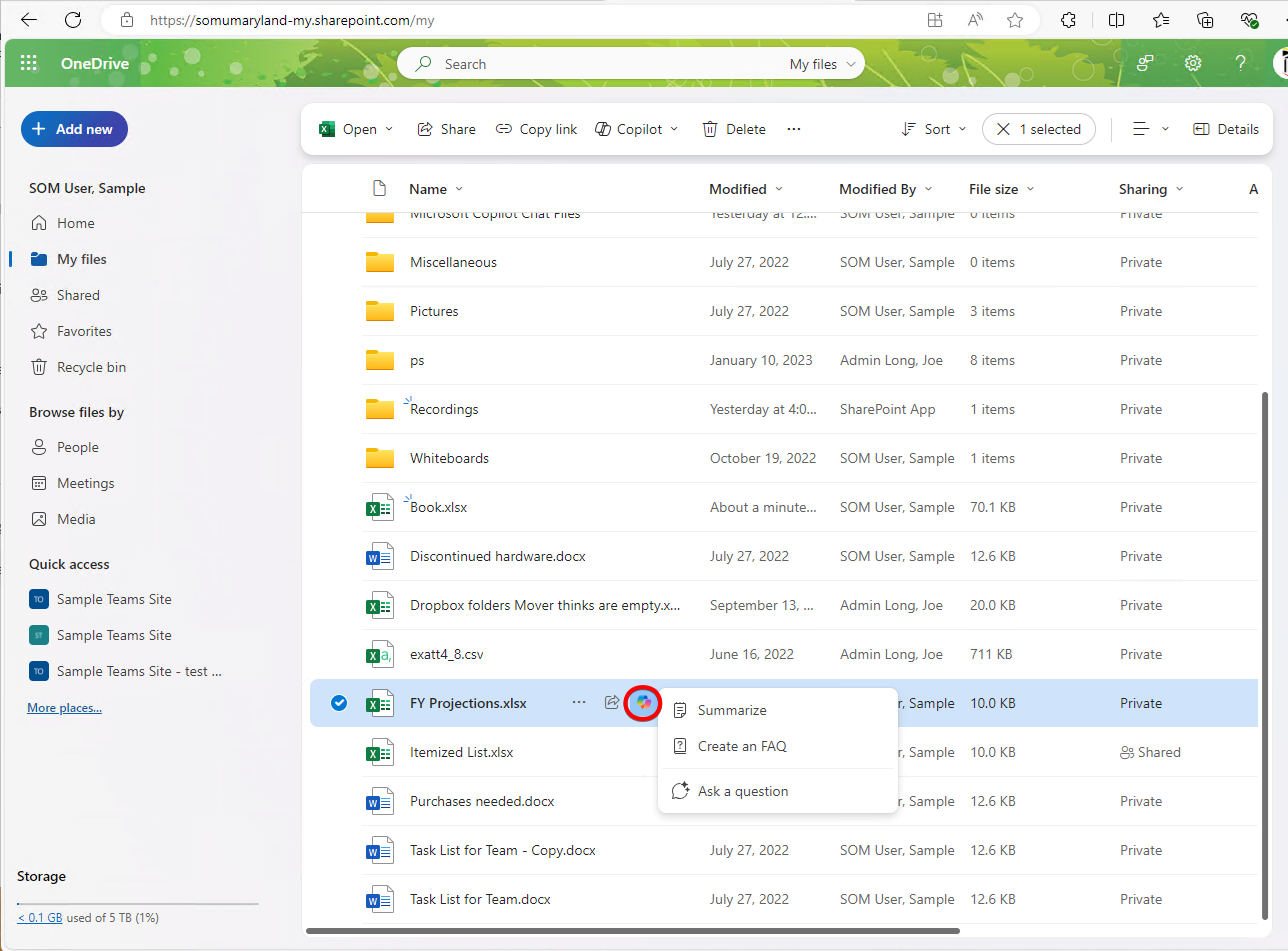Select Ask a question menu item
Image resolution: width=1288 pixels, height=951 pixels.
coord(743,791)
